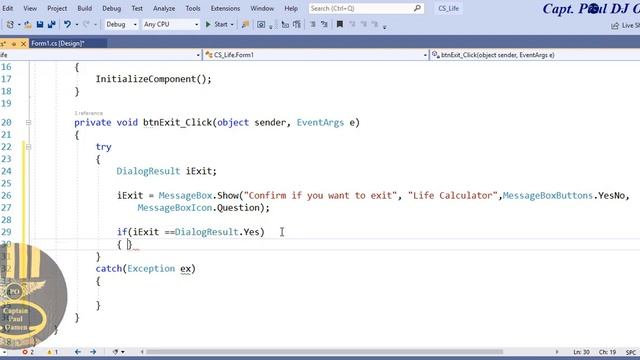The height and width of the screenshot is (360, 640).
Task: Open the Help menu
Action: pyautogui.click(x=291, y=8)
